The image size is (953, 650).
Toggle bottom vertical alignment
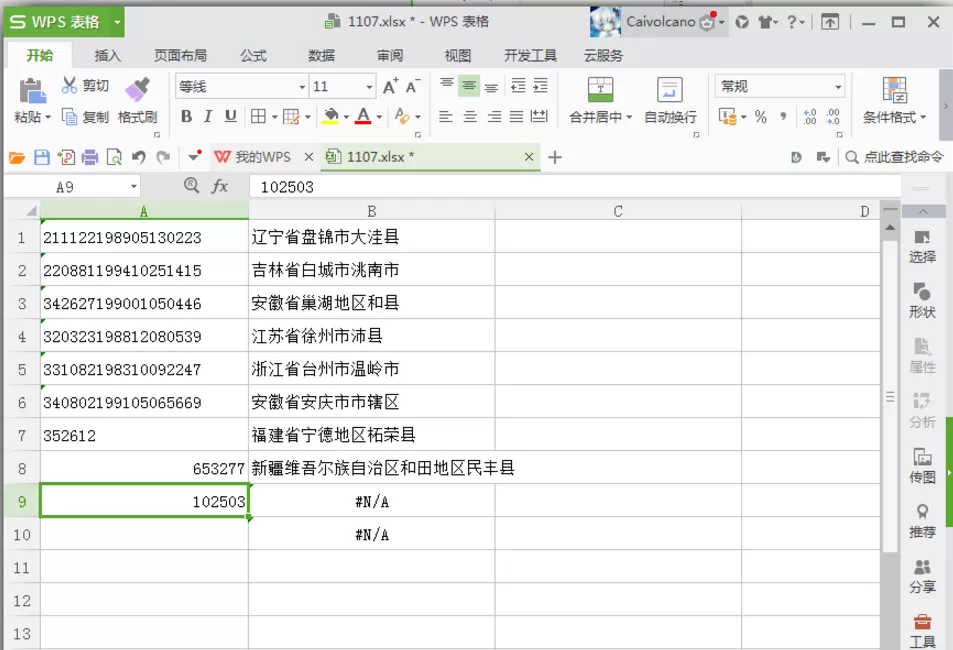point(492,87)
